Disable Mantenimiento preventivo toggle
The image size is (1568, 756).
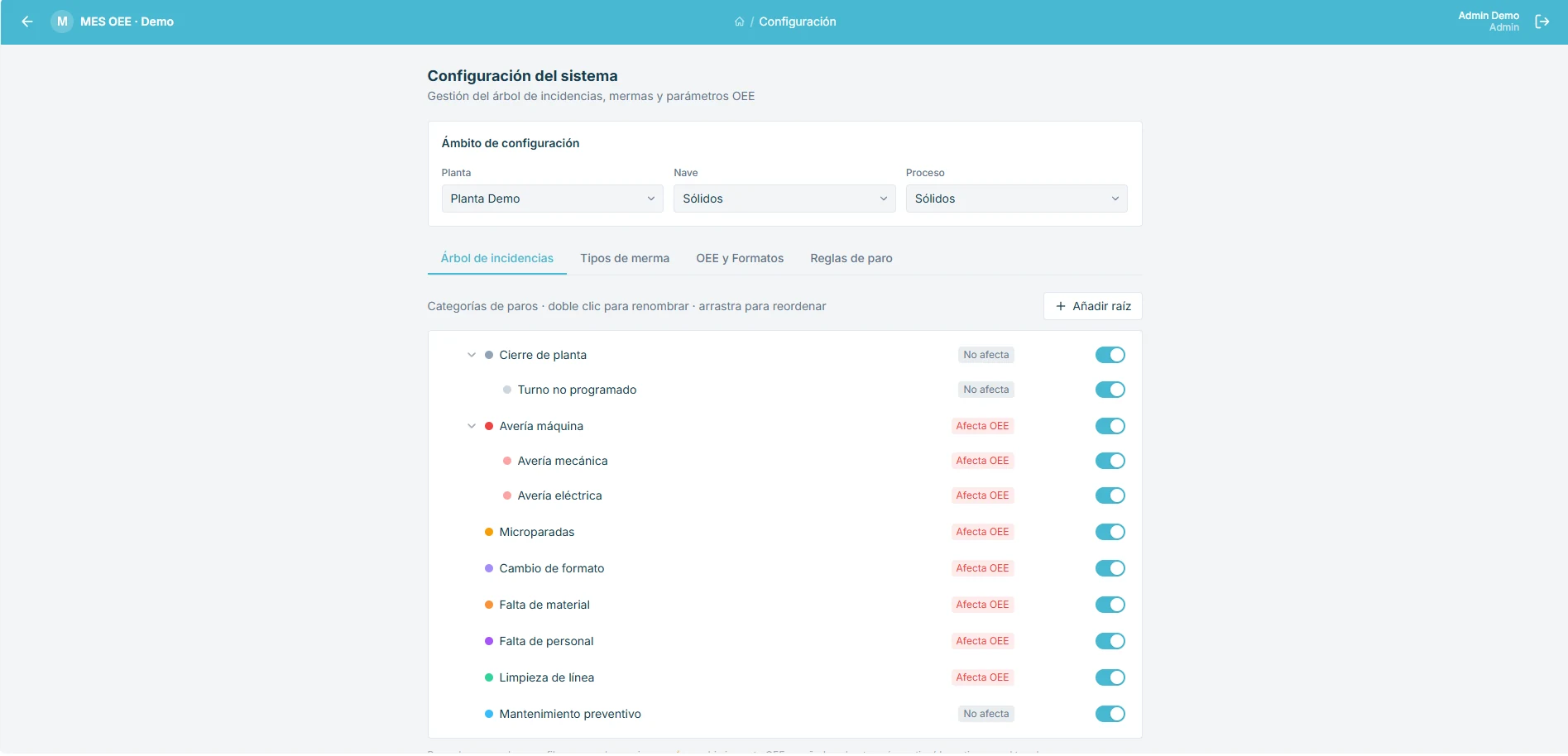click(1110, 714)
